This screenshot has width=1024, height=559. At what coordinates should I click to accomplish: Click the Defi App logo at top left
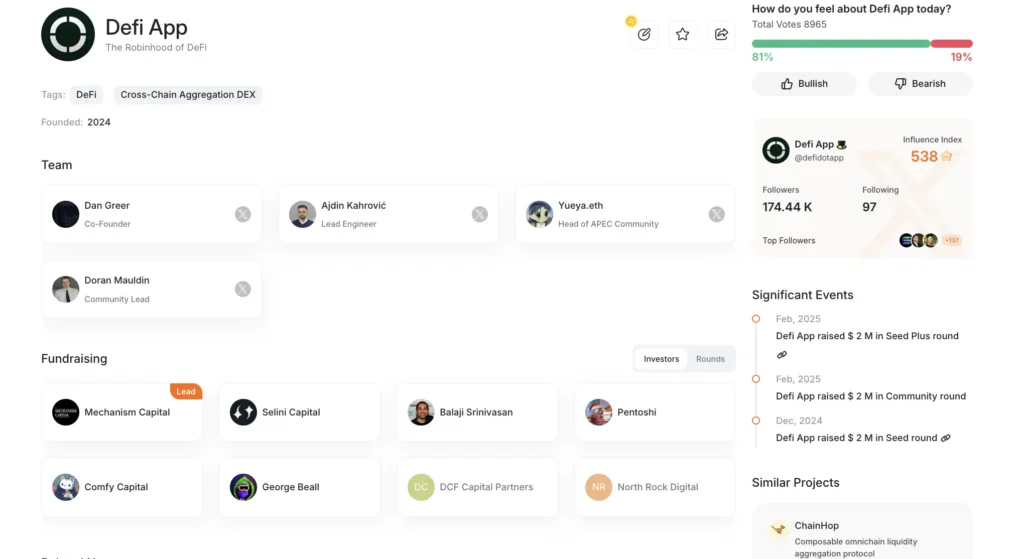click(x=68, y=35)
